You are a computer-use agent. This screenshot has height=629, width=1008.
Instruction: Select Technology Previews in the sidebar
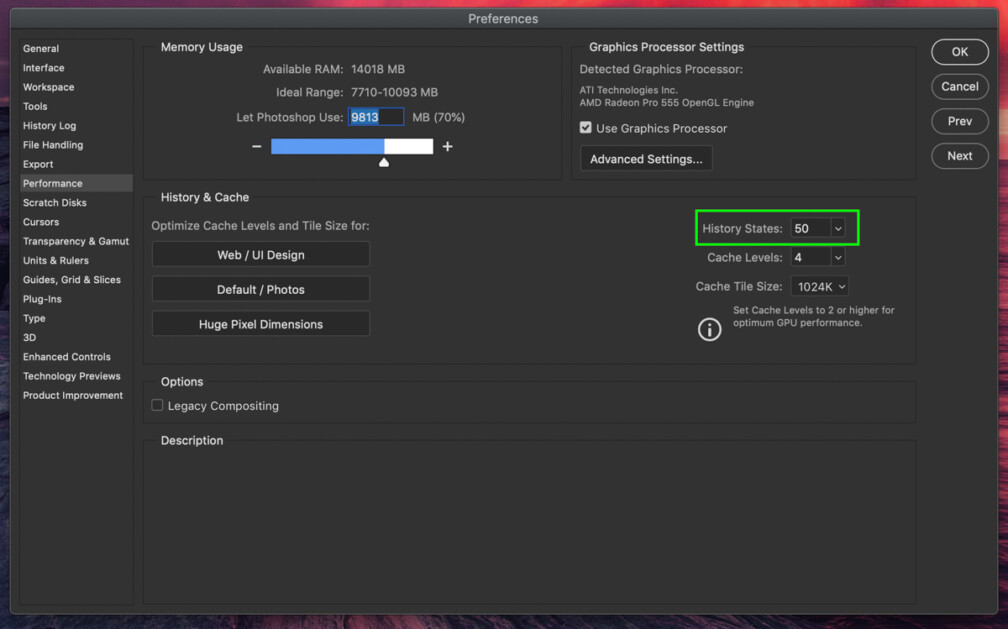click(71, 376)
